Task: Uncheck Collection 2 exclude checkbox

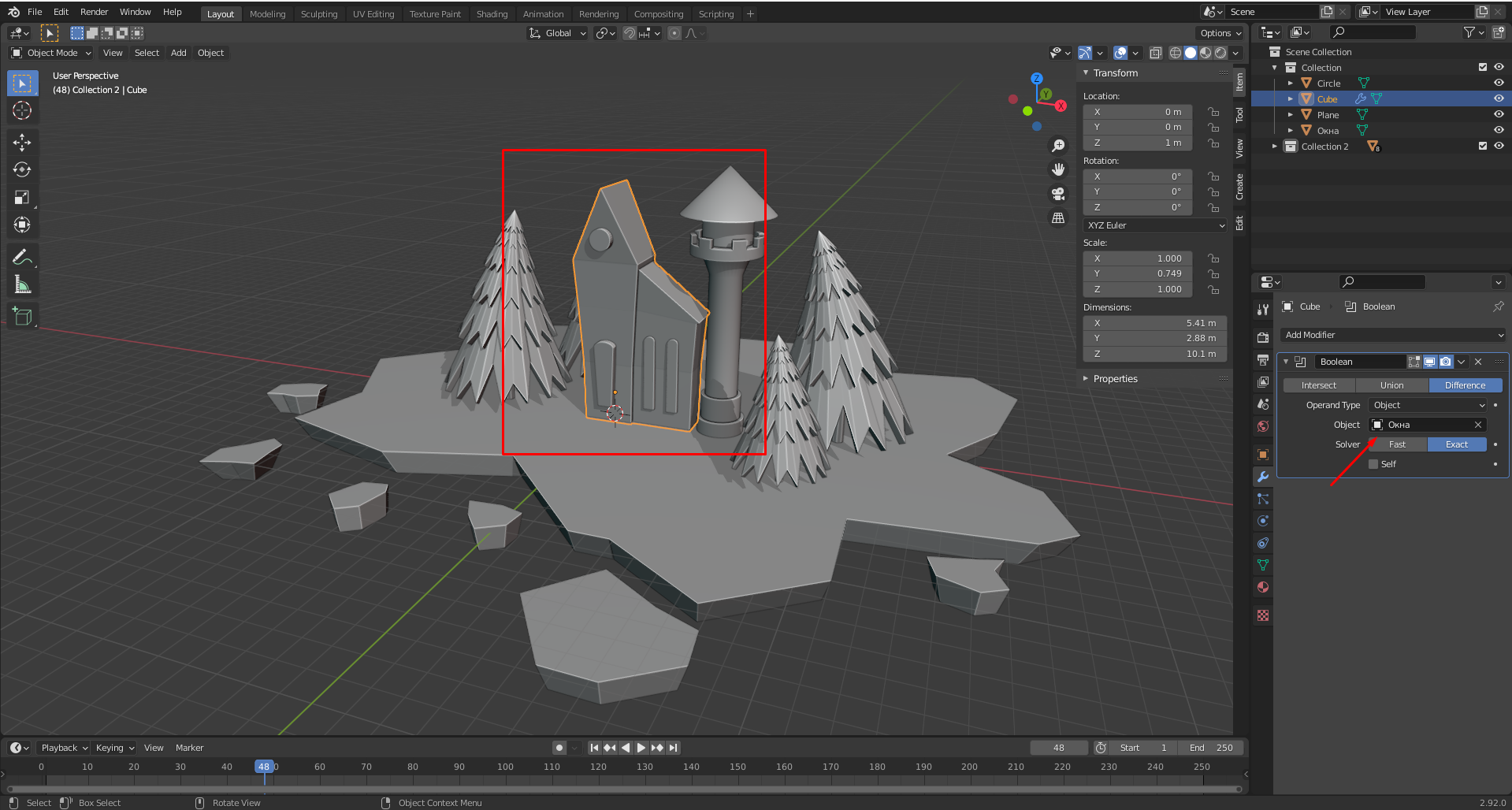Action: pos(1483,146)
